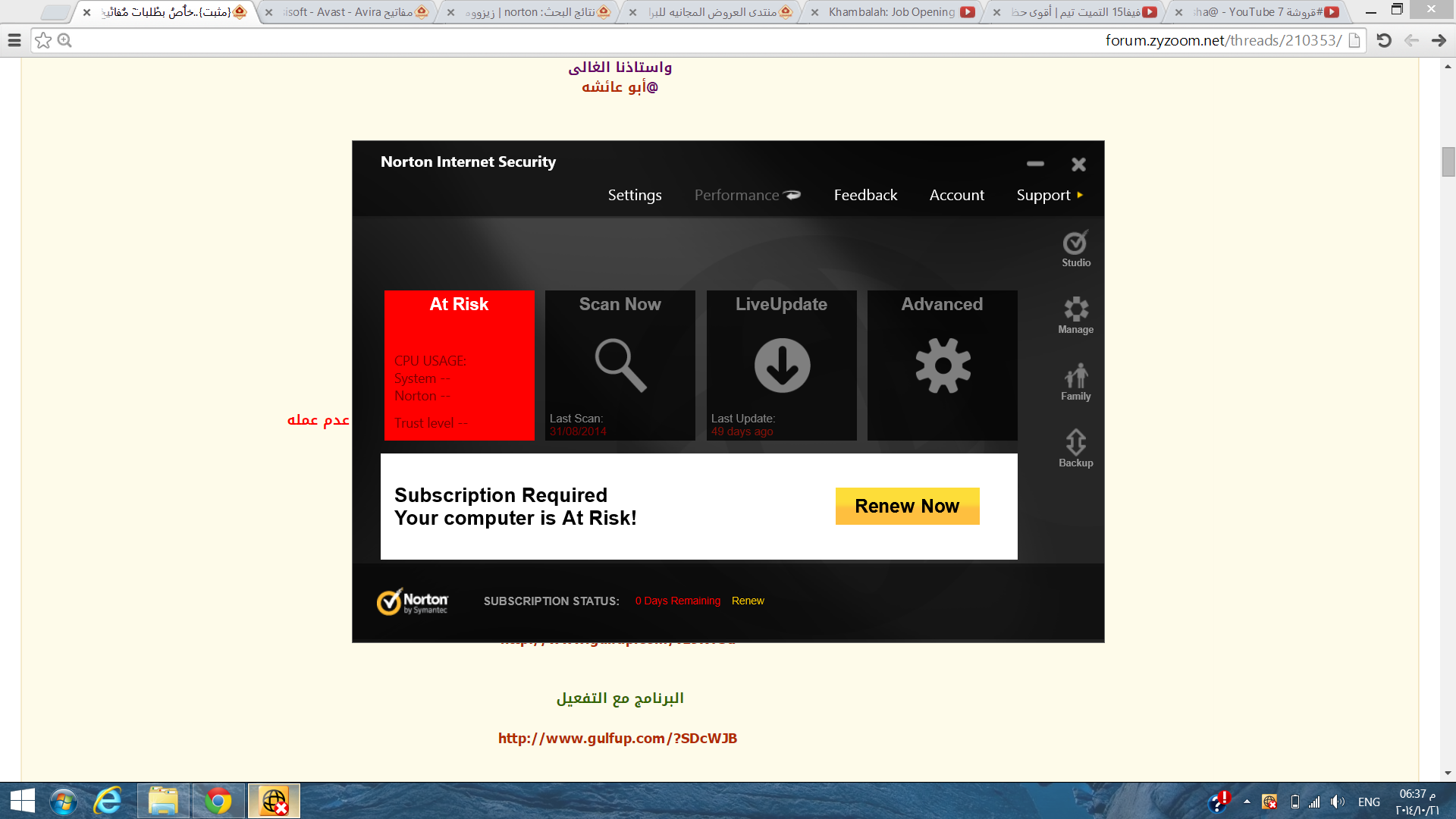This screenshot has height=819, width=1456.
Task: Open a new browser tab
Action: 55,13
